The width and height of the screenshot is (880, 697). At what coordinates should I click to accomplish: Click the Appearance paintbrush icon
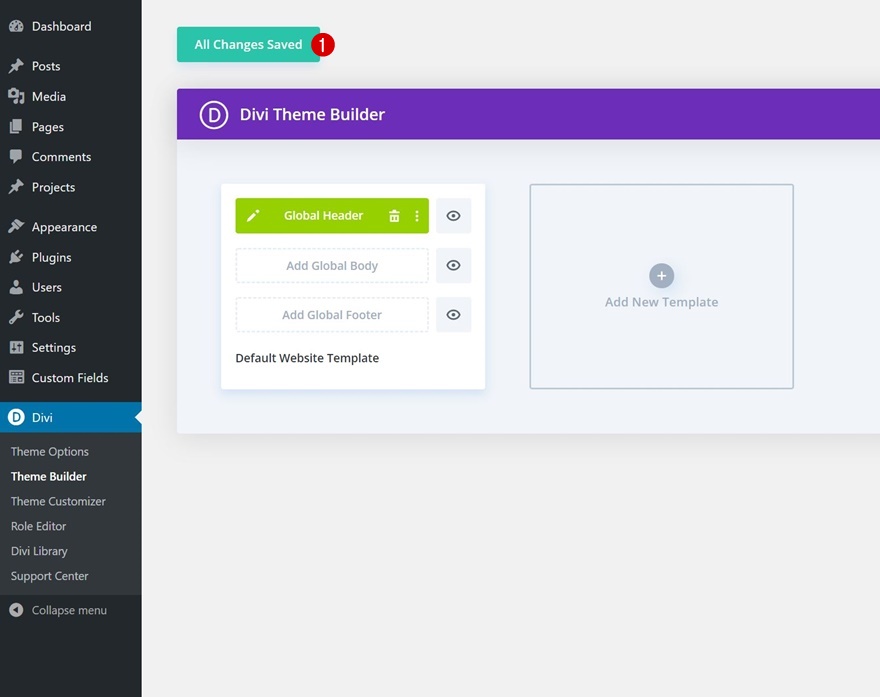tap(16, 226)
